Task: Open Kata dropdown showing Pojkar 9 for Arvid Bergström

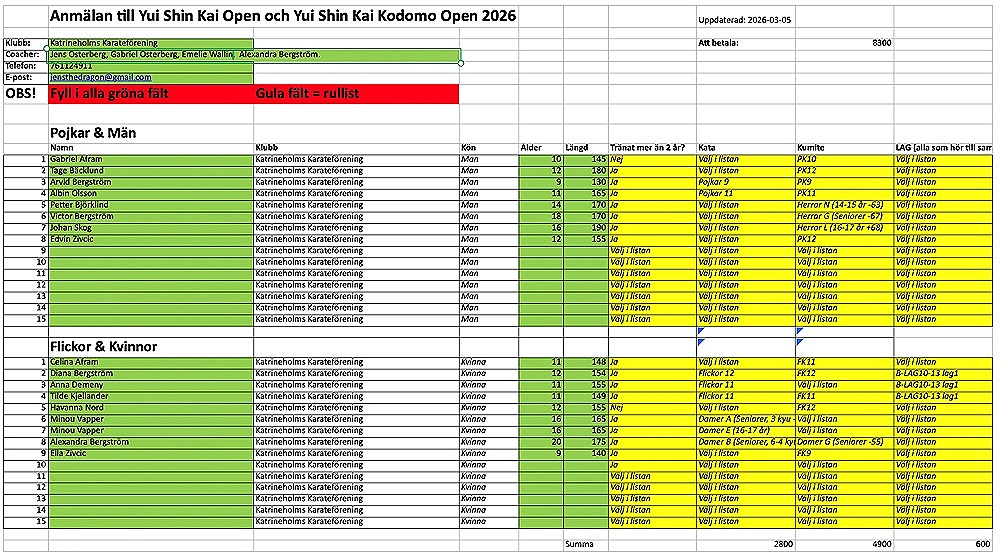Action: [x=745, y=182]
